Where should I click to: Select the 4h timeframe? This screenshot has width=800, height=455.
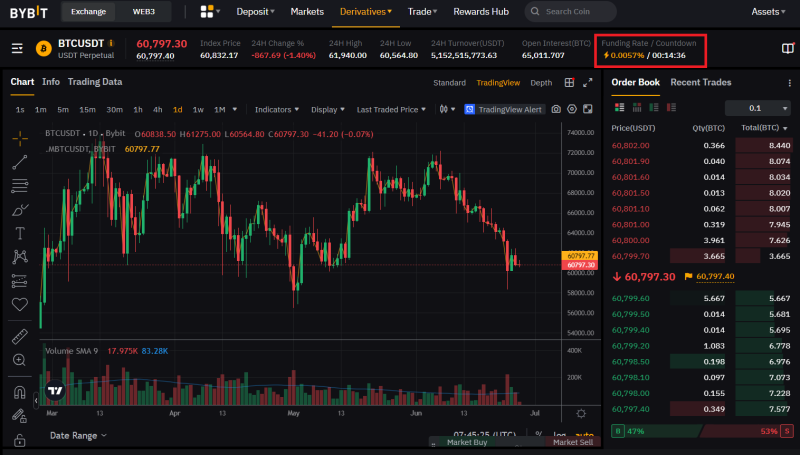coord(158,110)
